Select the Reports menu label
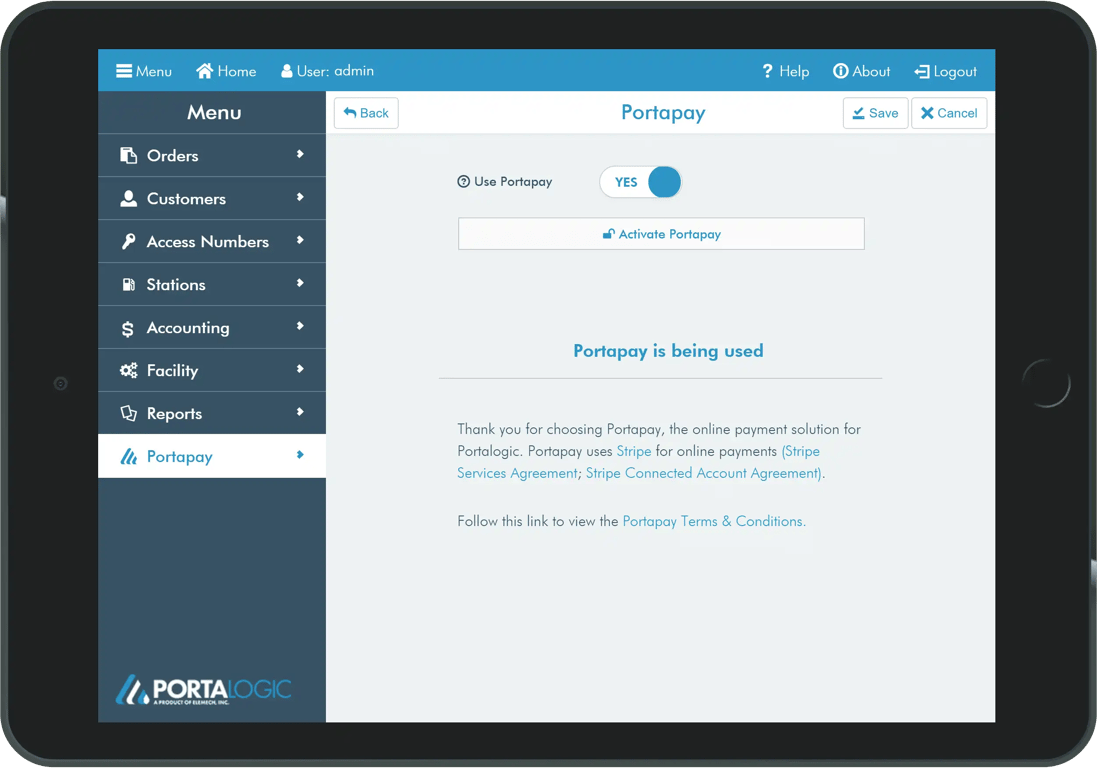Screen dimensions: 1097x768 (174, 414)
